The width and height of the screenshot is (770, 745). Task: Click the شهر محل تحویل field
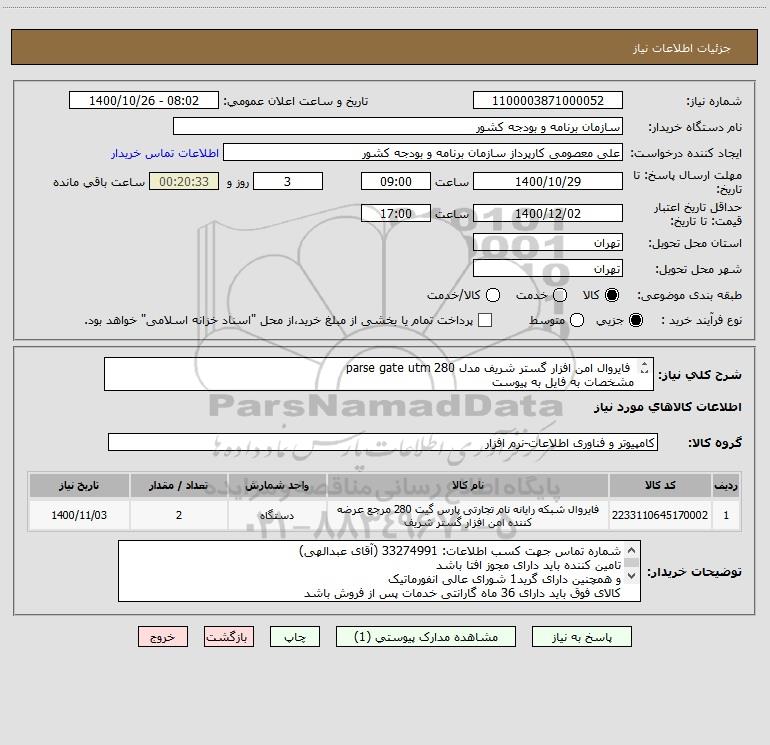click(548, 268)
